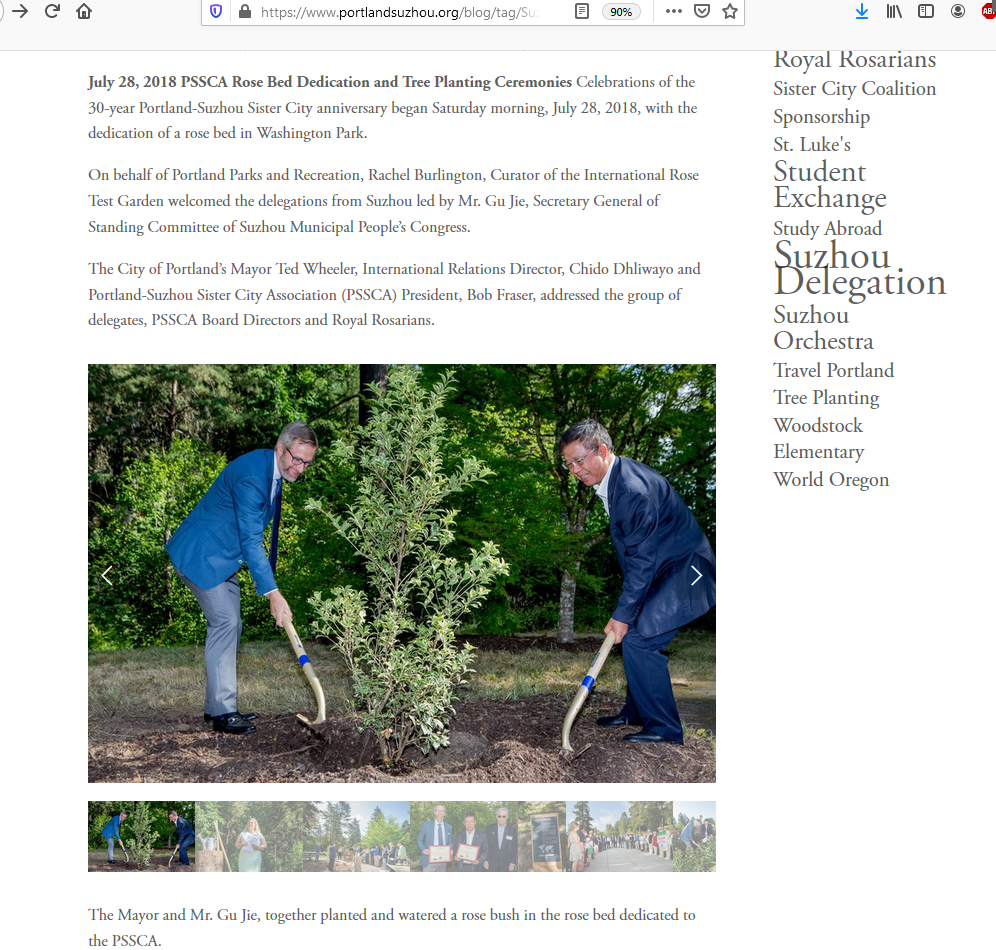This screenshot has height=950, width=996.
Task: Open the downloads arrow icon
Action: click(862, 11)
